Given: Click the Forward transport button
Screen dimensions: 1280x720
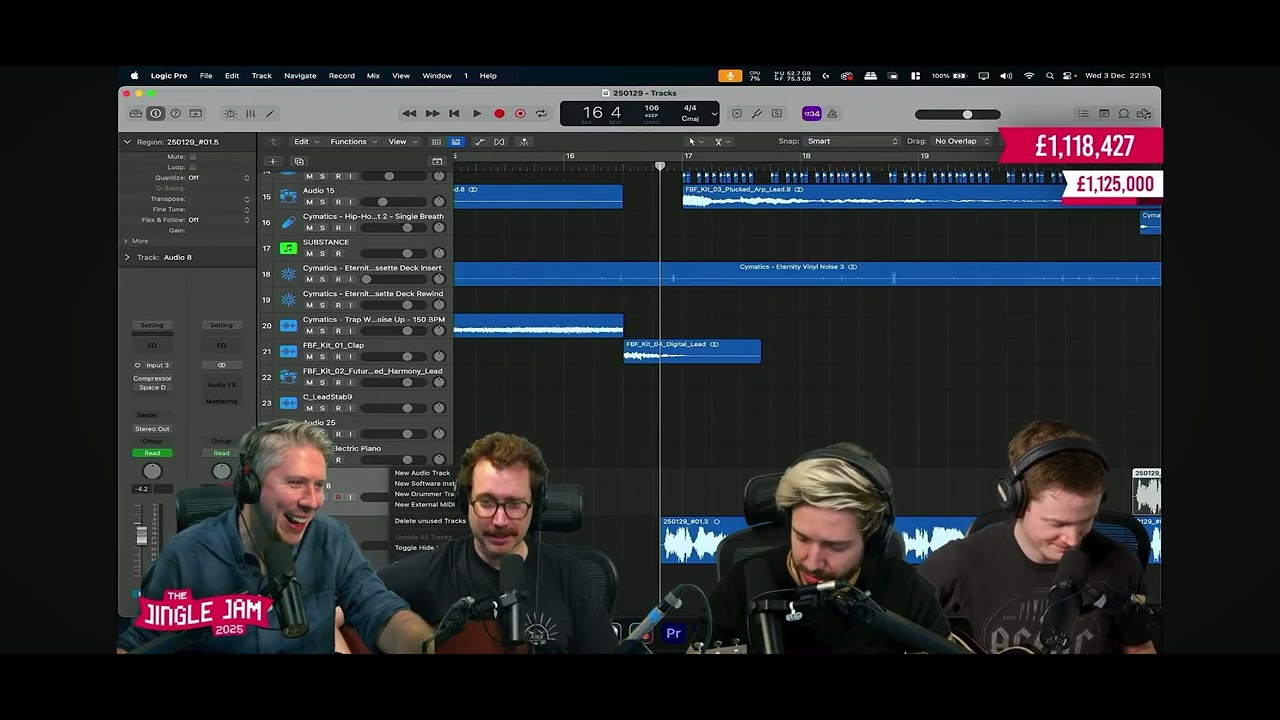Looking at the screenshot, I should [432, 114].
